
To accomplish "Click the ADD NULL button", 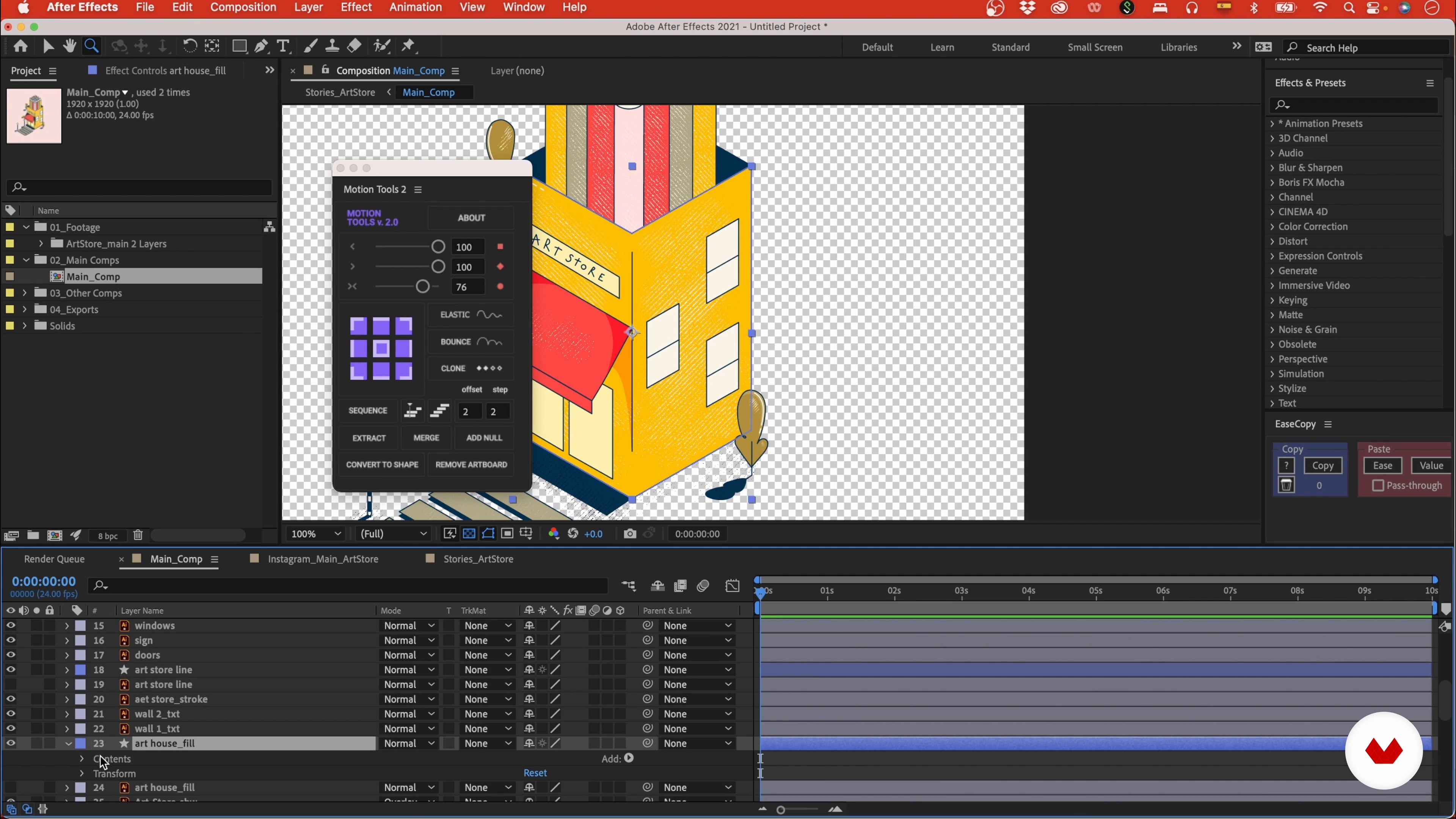I will tap(485, 438).
